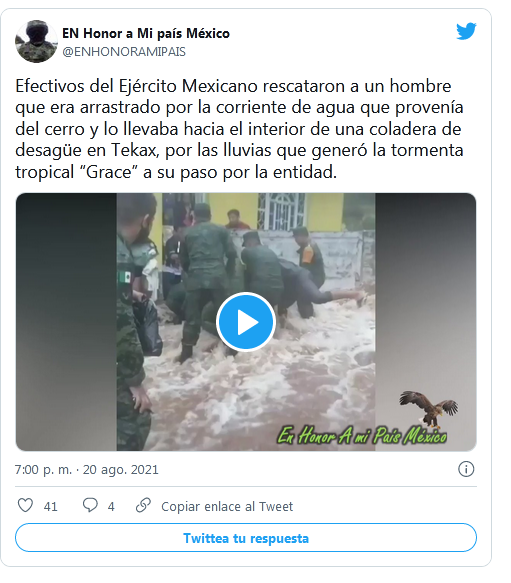Click the chain link copy icon
The width and height of the screenshot is (511, 583).
(143, 505)
